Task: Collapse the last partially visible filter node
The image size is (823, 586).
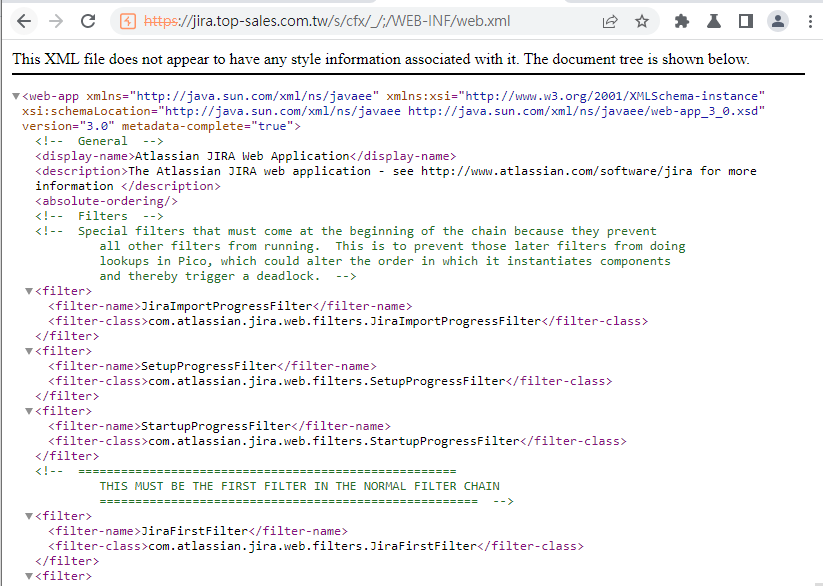Action: pyautogui.click(x=29, y=576)
